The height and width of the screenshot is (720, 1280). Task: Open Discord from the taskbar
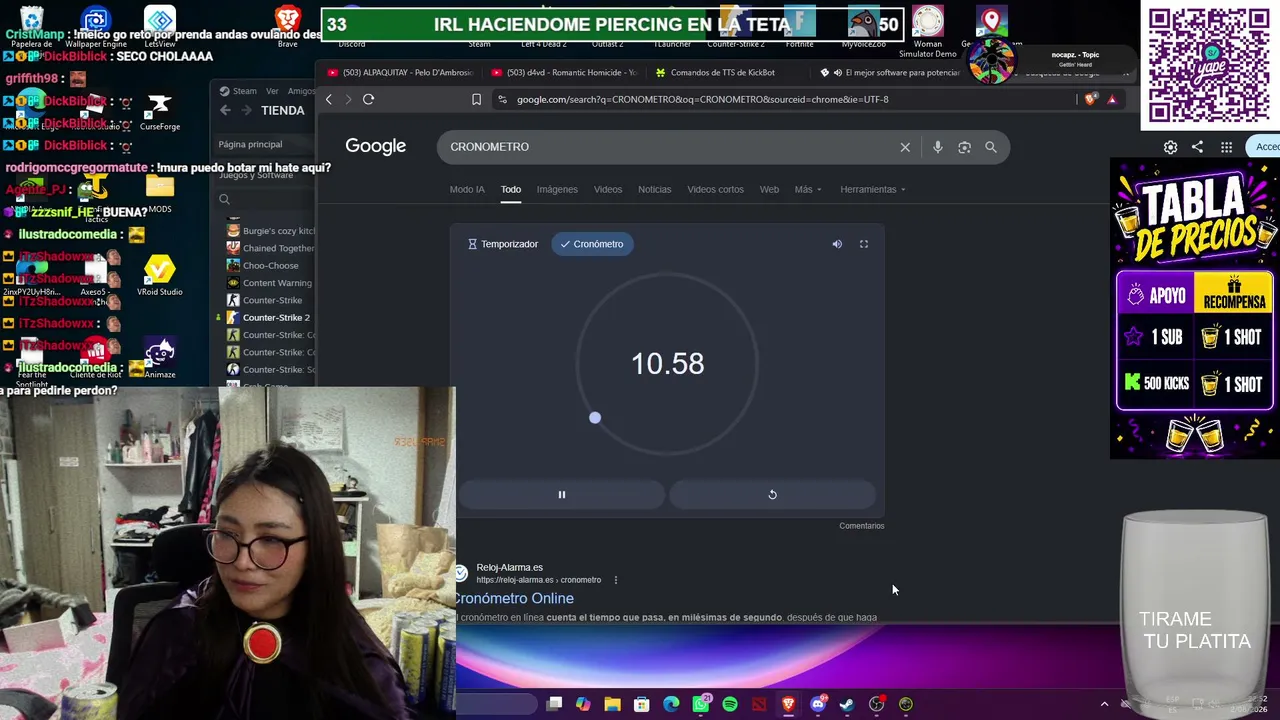818,704
